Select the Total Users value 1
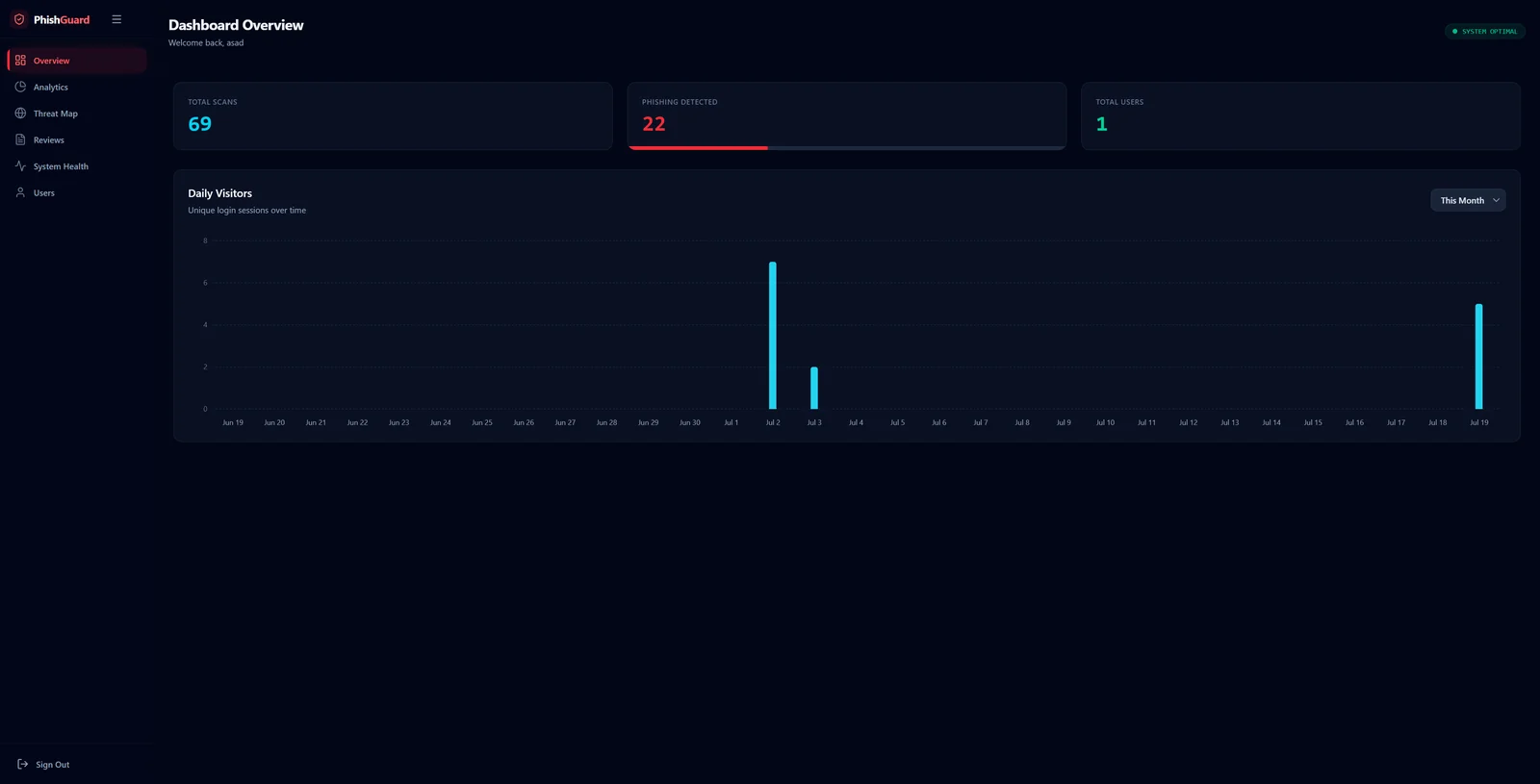The width and height of the screenshot is (1540, 784). pyautogui.click(x=1102, y=124)
